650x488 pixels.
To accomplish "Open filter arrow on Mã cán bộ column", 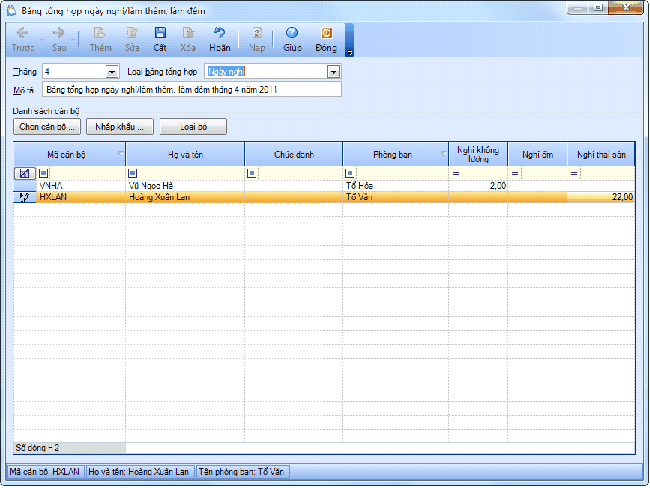I will click(121, 154).
